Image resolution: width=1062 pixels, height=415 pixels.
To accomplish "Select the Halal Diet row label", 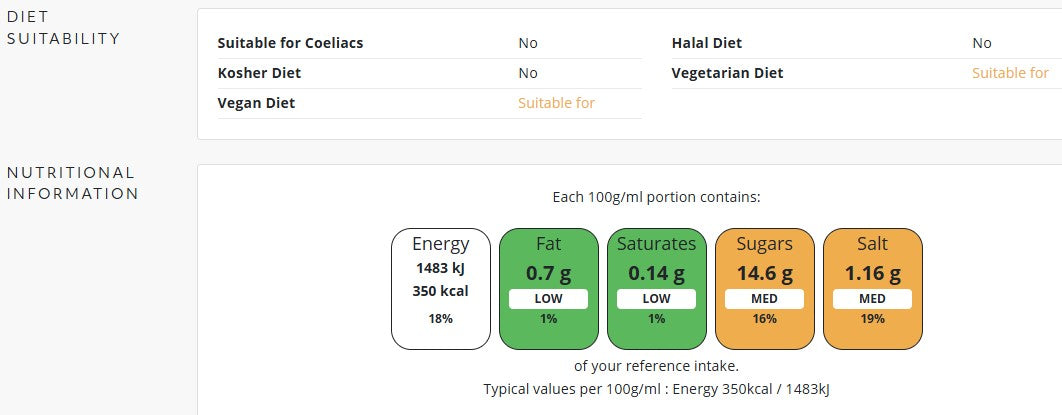I will pos(706,43).
